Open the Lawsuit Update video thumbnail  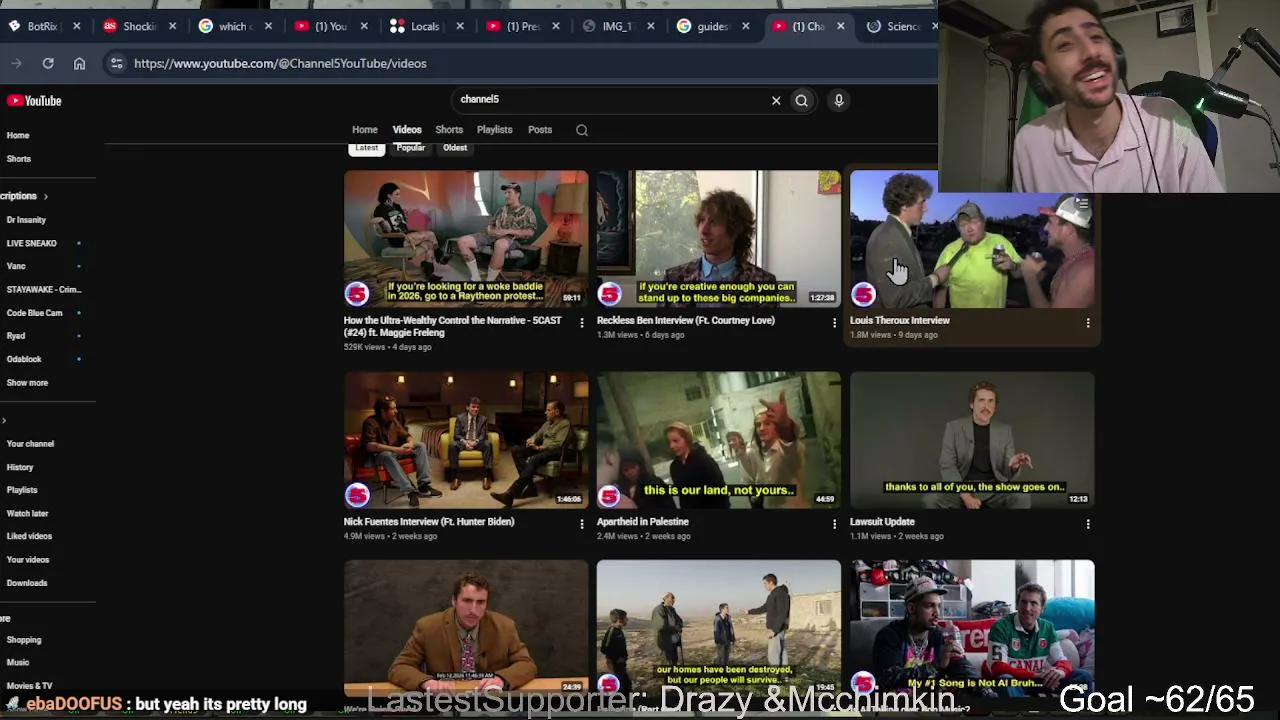point(972,441)
